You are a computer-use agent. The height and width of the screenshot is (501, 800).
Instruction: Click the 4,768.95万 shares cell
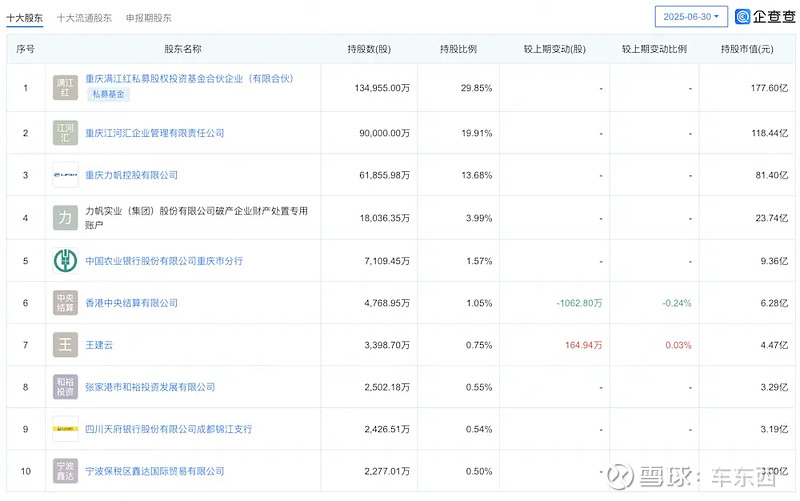(x=387, y=303)
